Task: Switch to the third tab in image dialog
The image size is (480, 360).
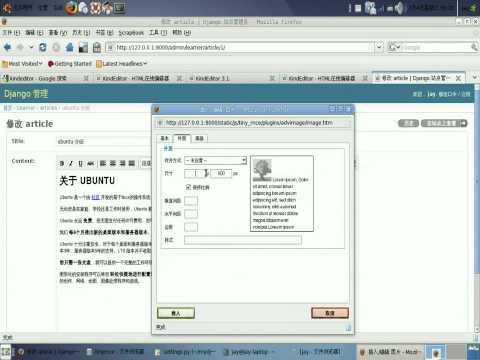Action: point(199,138)
